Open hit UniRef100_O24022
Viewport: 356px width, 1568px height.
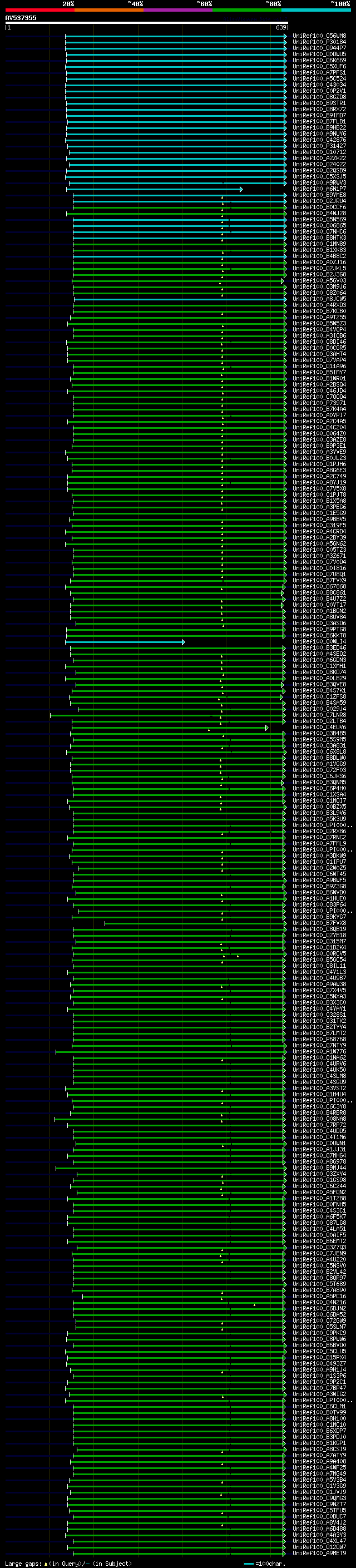point(319,164)
